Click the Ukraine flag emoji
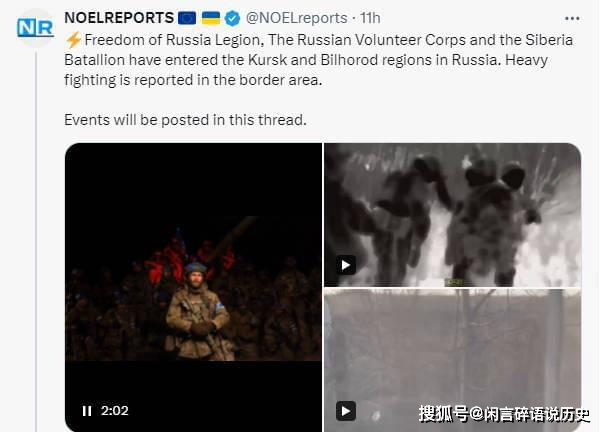The width and height of the screenshot is (605, 432). pos(211,18)
